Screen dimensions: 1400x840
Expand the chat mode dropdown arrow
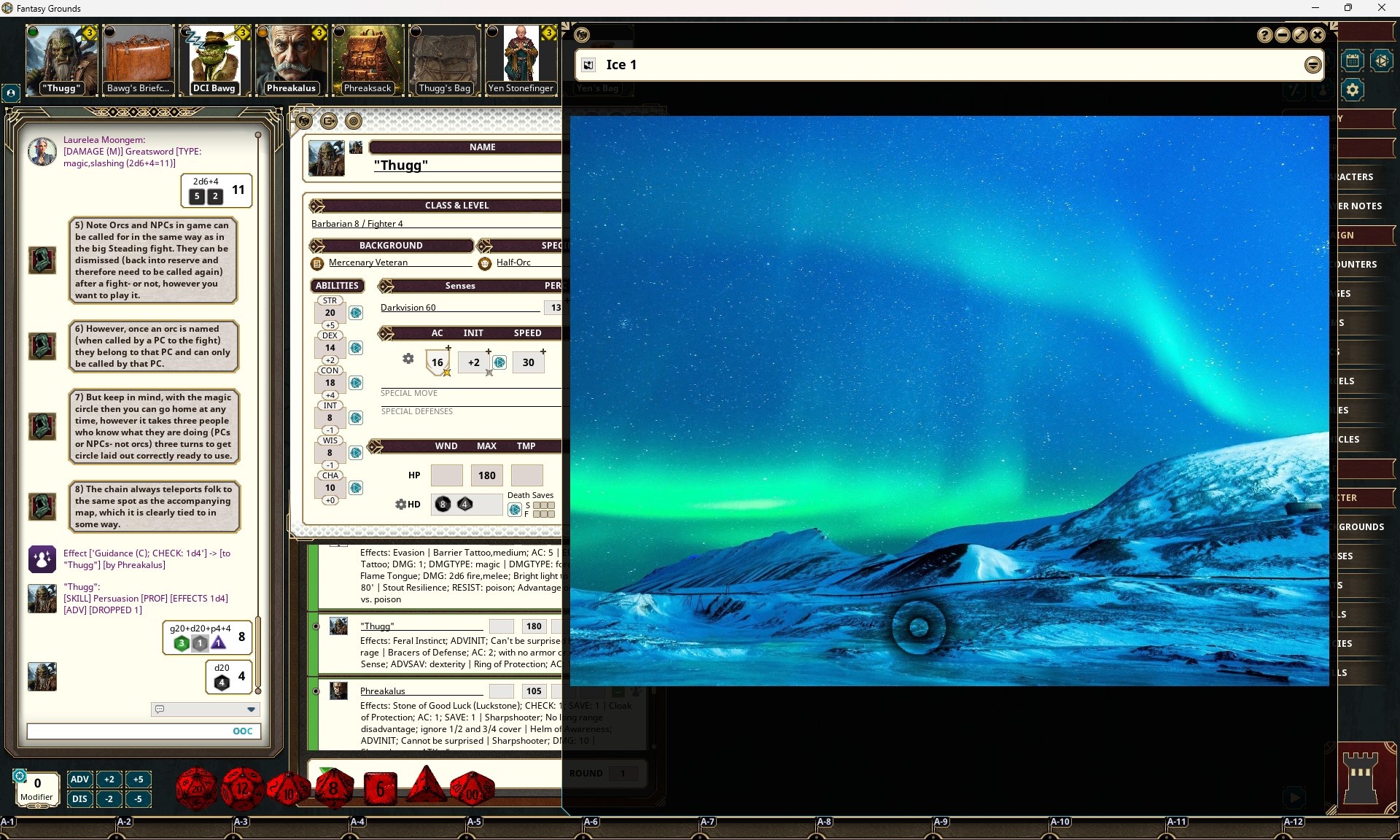pyautogui.click(x=251, y=709)
